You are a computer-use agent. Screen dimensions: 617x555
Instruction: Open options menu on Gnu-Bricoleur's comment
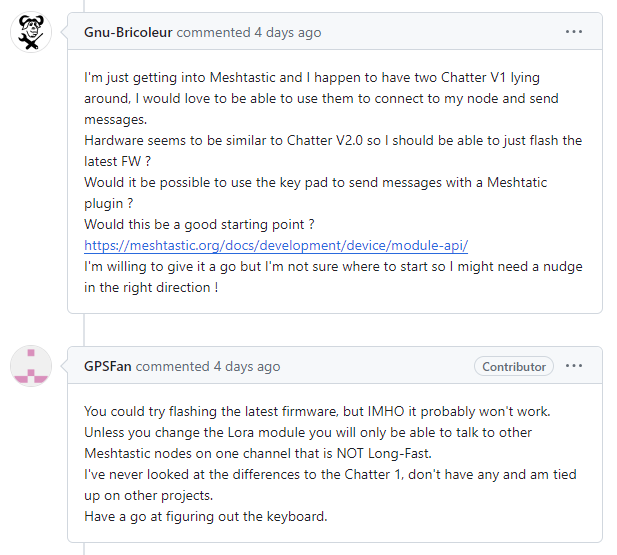pos(573,32)
